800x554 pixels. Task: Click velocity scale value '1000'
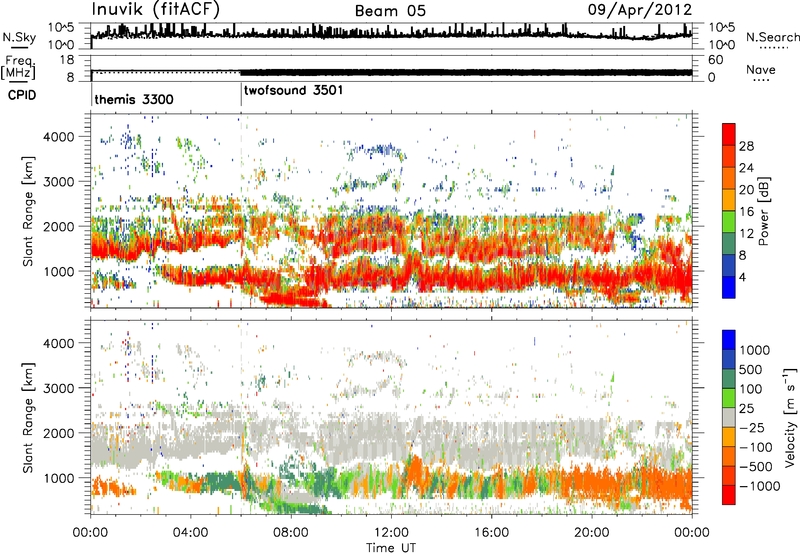[754, 350]
